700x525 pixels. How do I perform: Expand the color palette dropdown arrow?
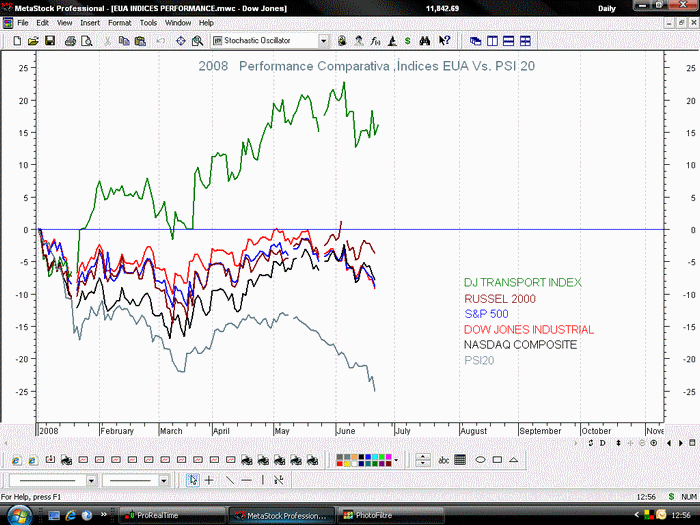[396, 460]
